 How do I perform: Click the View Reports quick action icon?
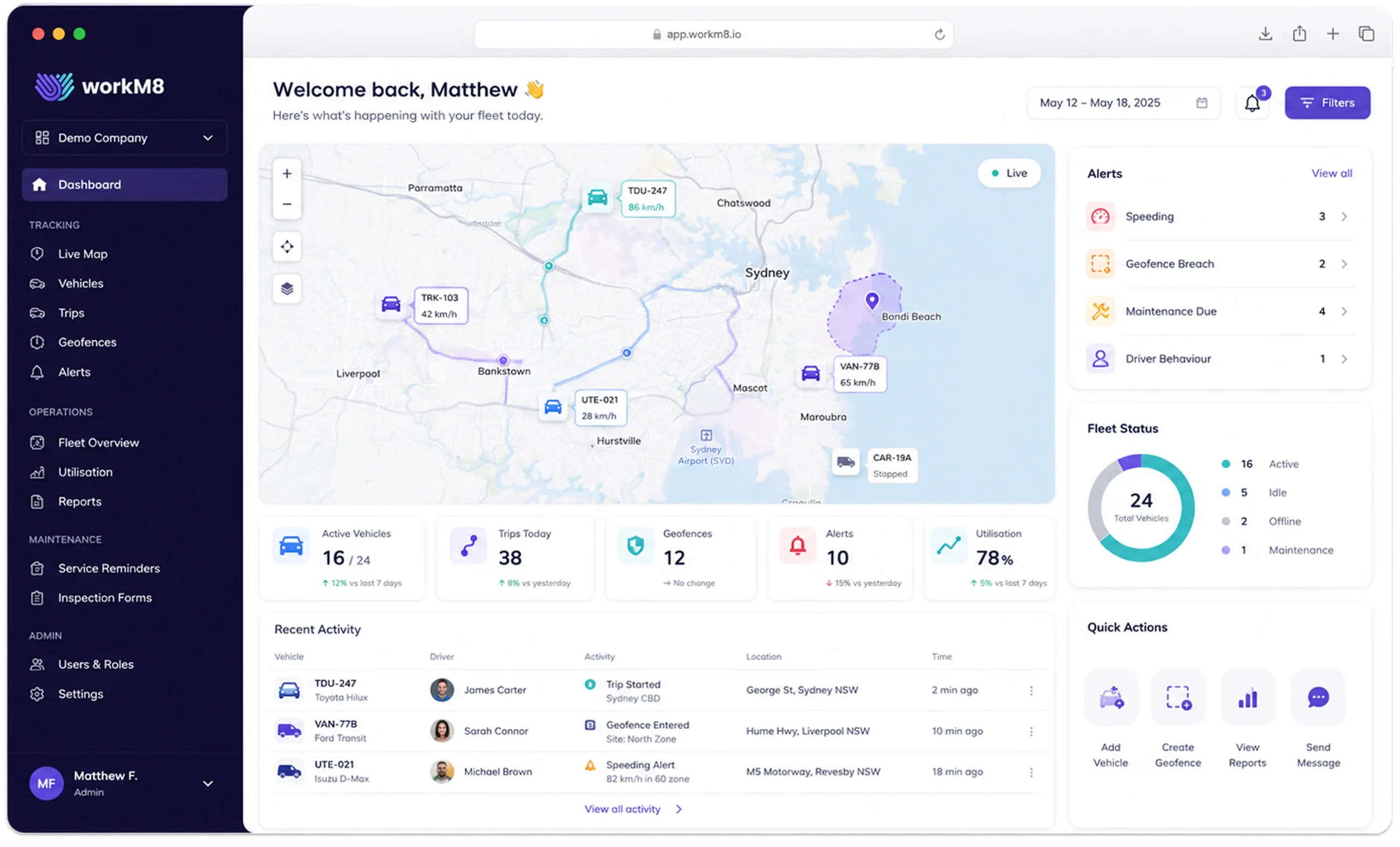tap(1248, 697)
